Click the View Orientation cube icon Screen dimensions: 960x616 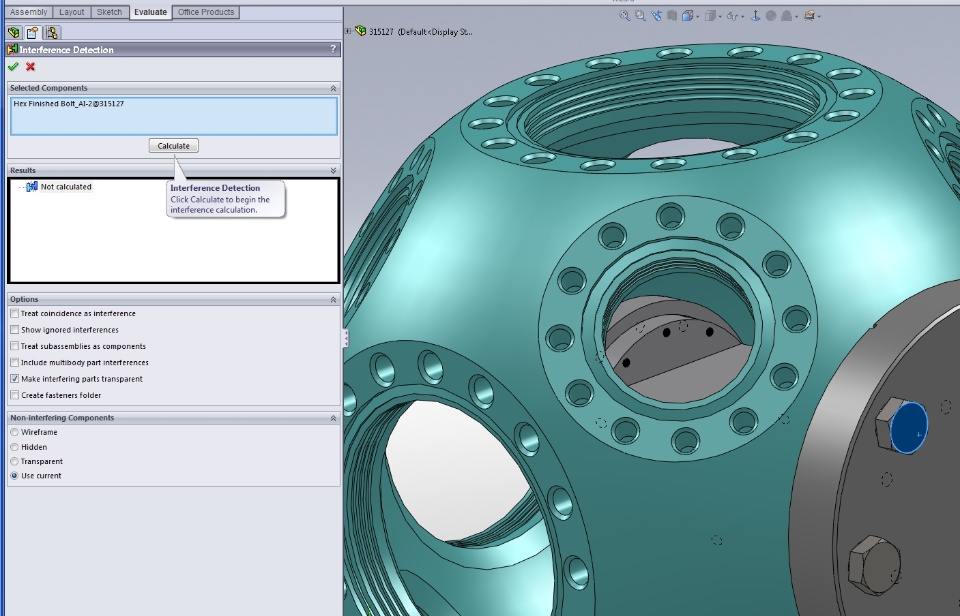(688, 16)
